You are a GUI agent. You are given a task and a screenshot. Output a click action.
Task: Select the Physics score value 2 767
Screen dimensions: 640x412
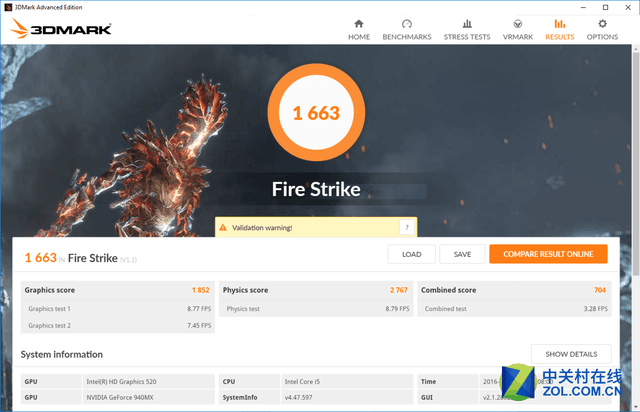point(399,290)
